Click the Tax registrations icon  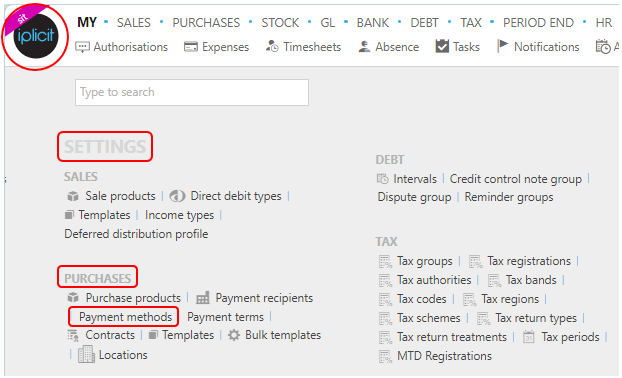[475, 262]
